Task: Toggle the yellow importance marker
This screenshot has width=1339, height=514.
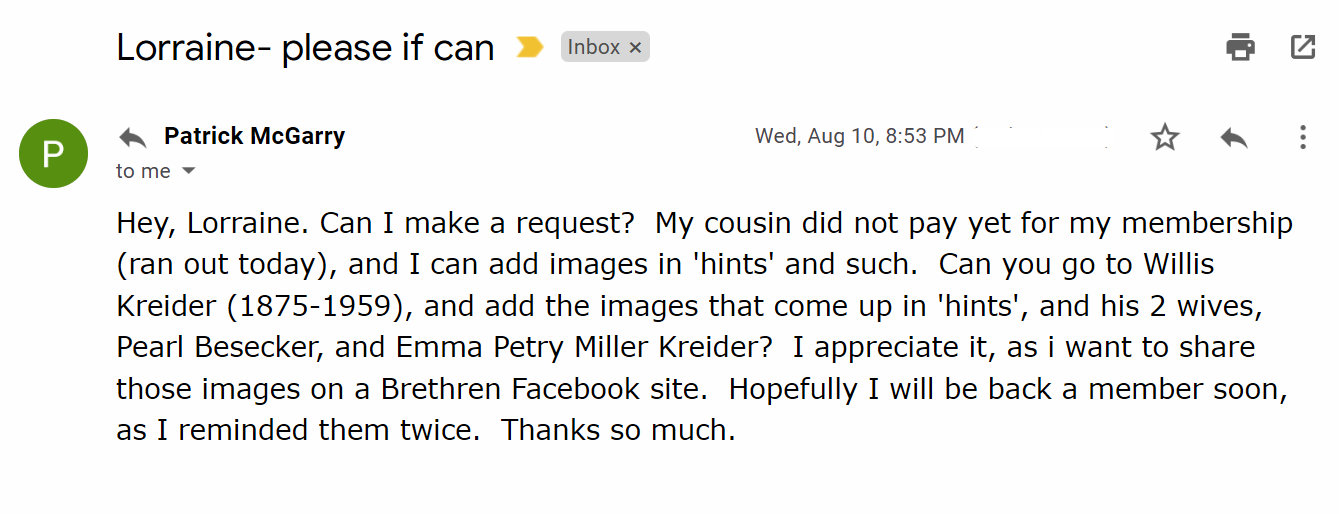Action: click(x=529, y=47)
